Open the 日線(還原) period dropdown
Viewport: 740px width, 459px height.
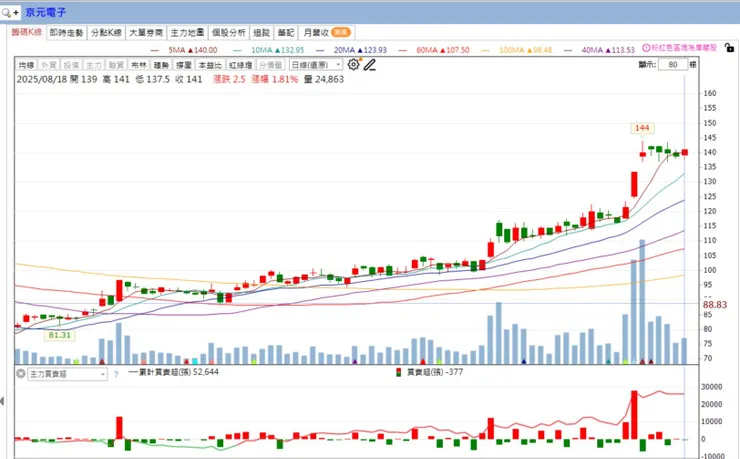316,65
